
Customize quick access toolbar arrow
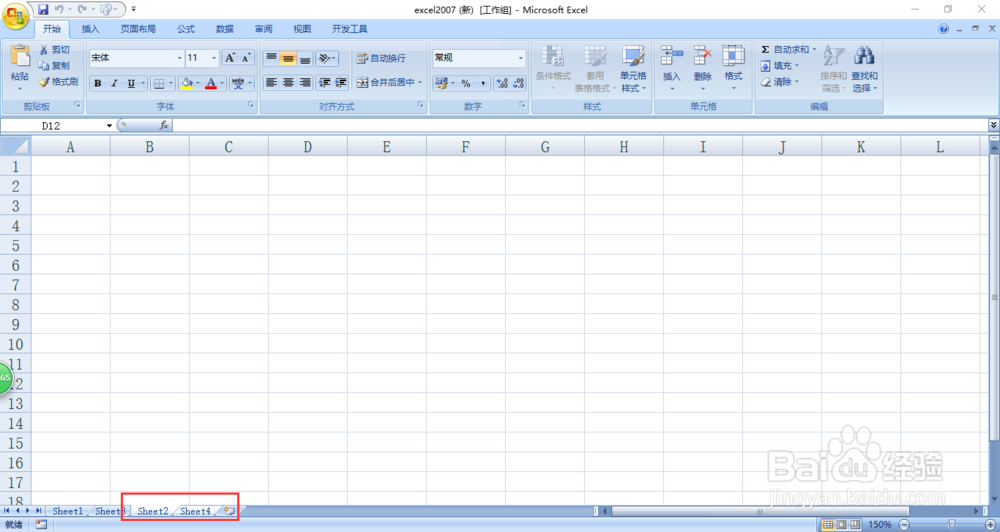(133, 10)
